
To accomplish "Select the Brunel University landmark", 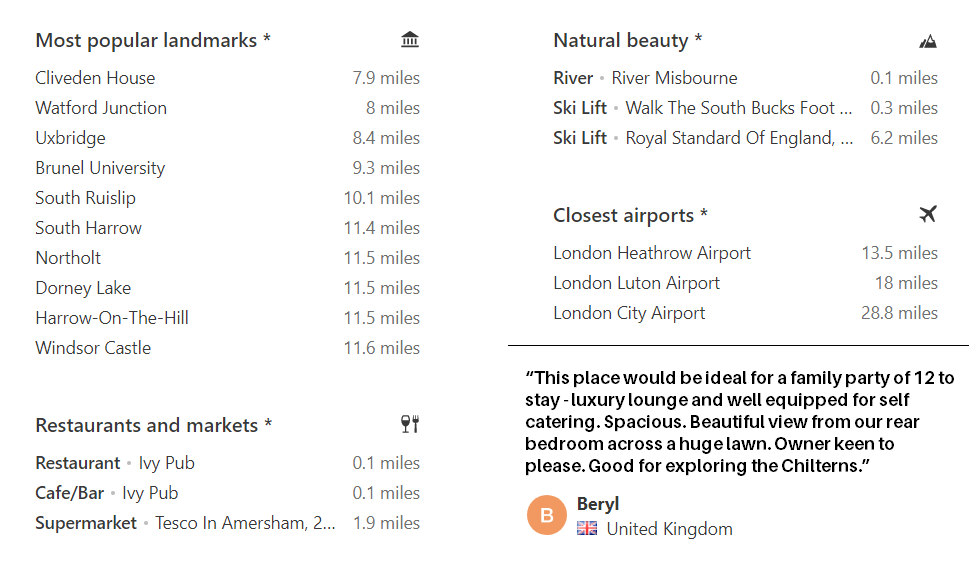I will click(100, 168).
